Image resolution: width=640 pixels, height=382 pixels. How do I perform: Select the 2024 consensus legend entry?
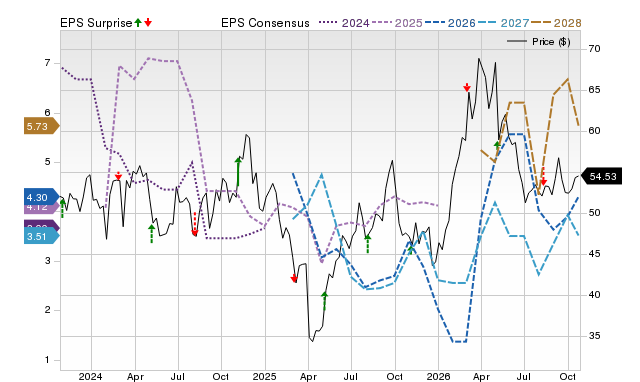(344, 23)
